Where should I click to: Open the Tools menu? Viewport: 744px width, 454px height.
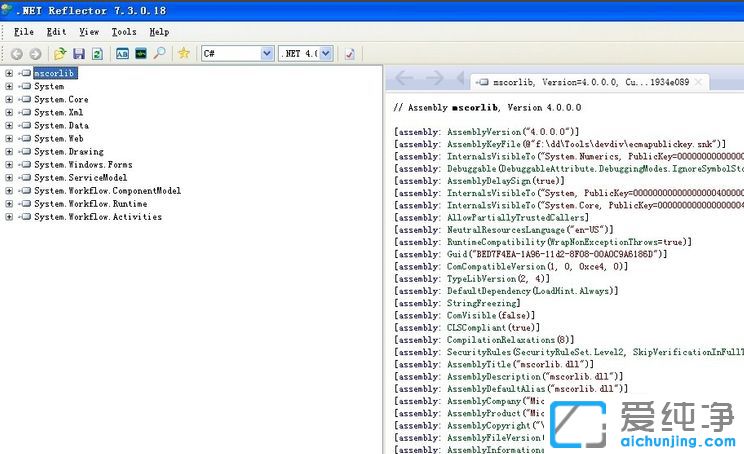[124, 32]
